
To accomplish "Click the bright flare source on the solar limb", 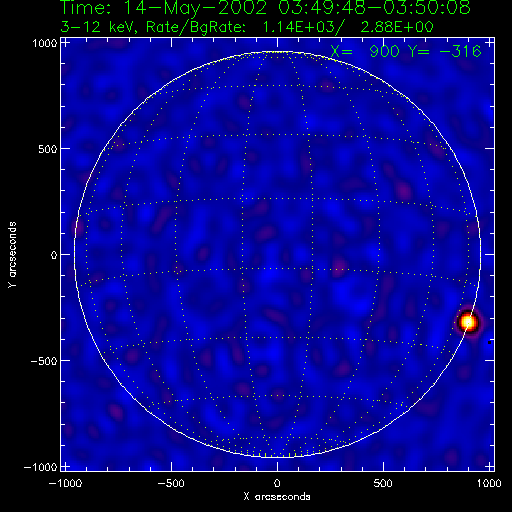I will click(x=468, y=322).
